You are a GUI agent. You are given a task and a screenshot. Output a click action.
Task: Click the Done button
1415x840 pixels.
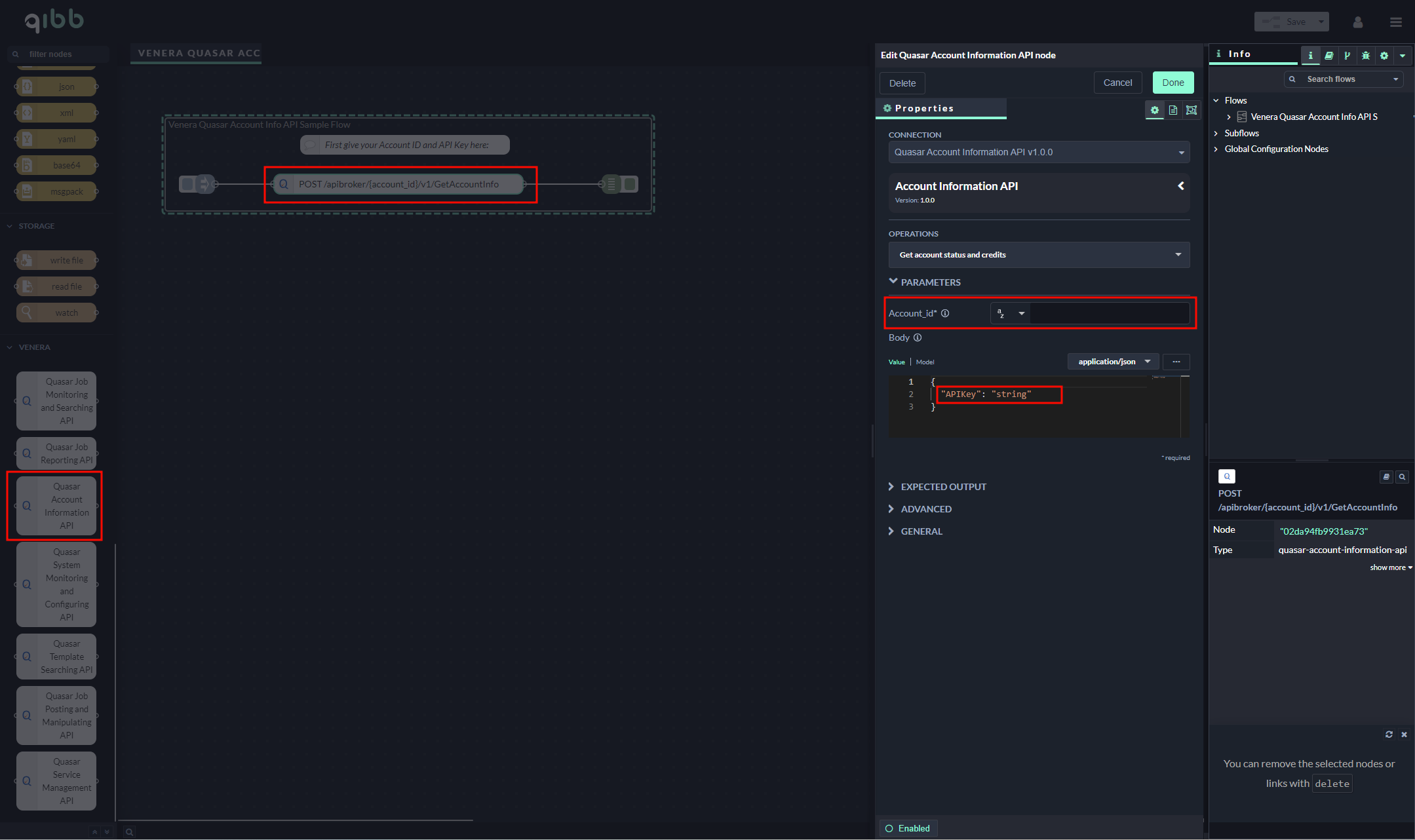point(1173,83)
